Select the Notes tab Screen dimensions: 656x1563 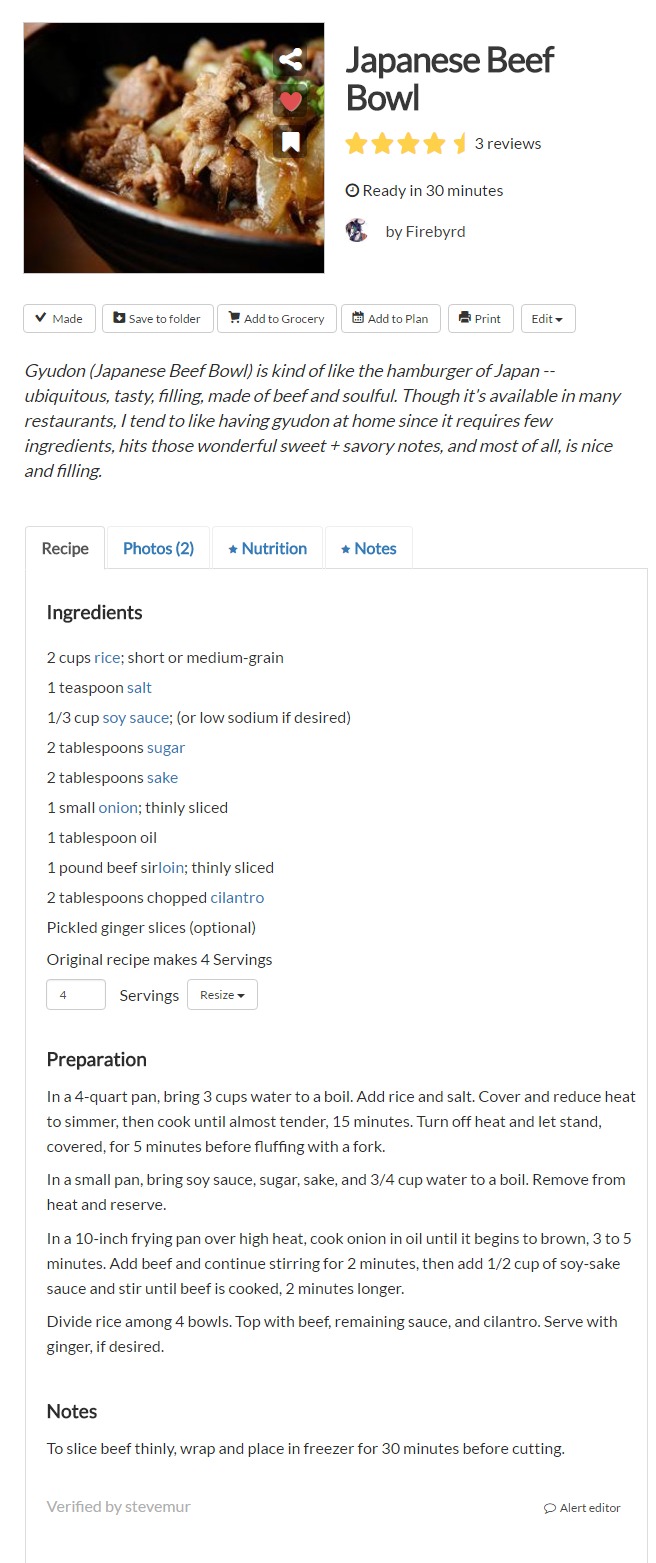tap(368, 548)
